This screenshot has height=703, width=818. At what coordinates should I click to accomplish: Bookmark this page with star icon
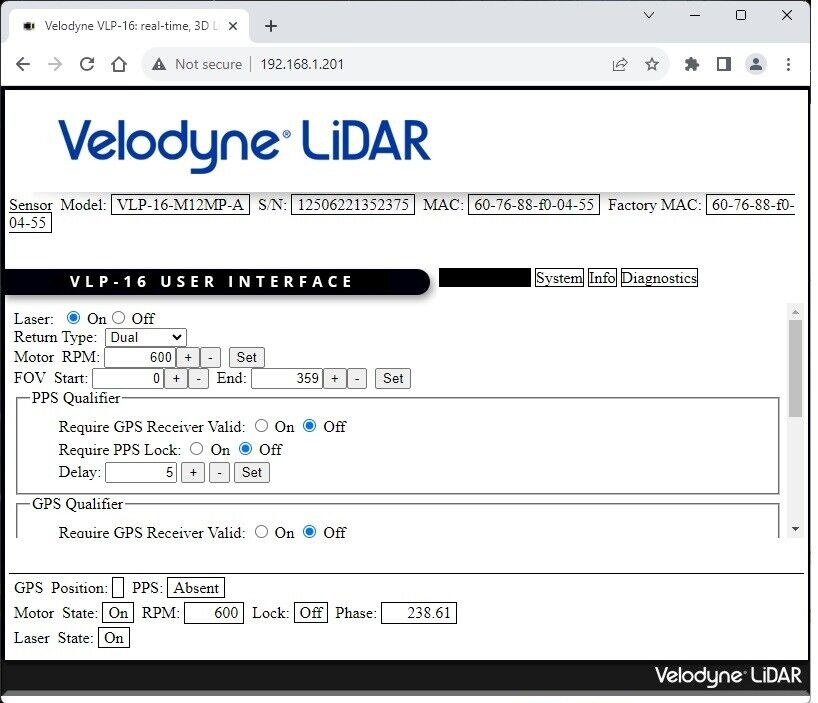click(x=652, y=64)
